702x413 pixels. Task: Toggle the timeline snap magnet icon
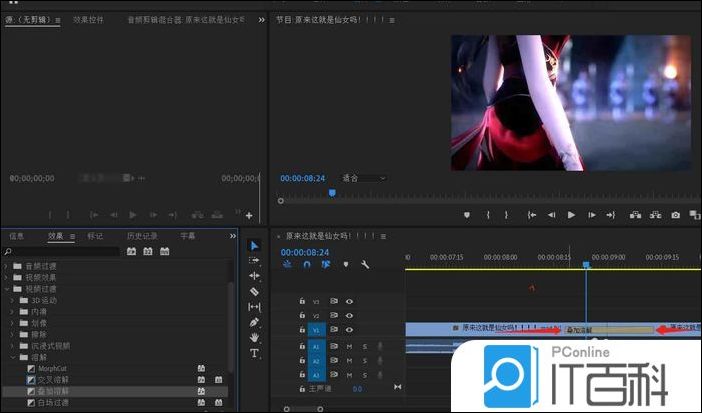point(306,265)
